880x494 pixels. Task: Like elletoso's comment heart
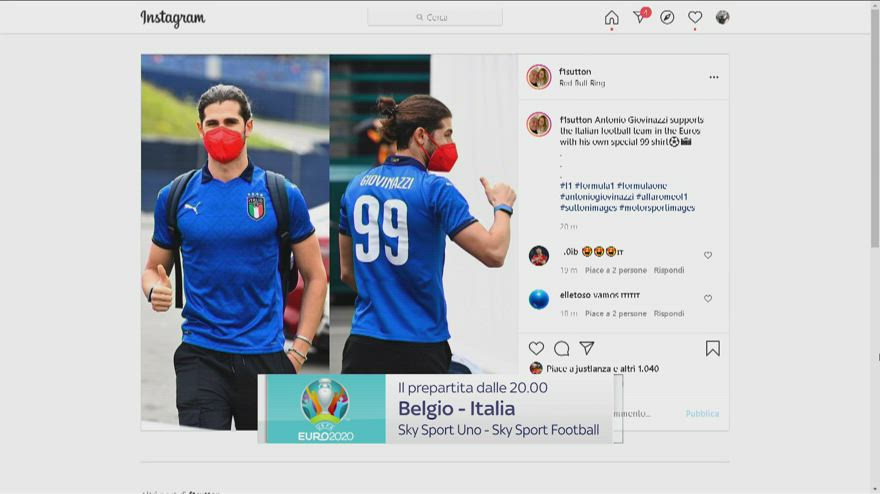pyautogui.click(x=708, y=298)
